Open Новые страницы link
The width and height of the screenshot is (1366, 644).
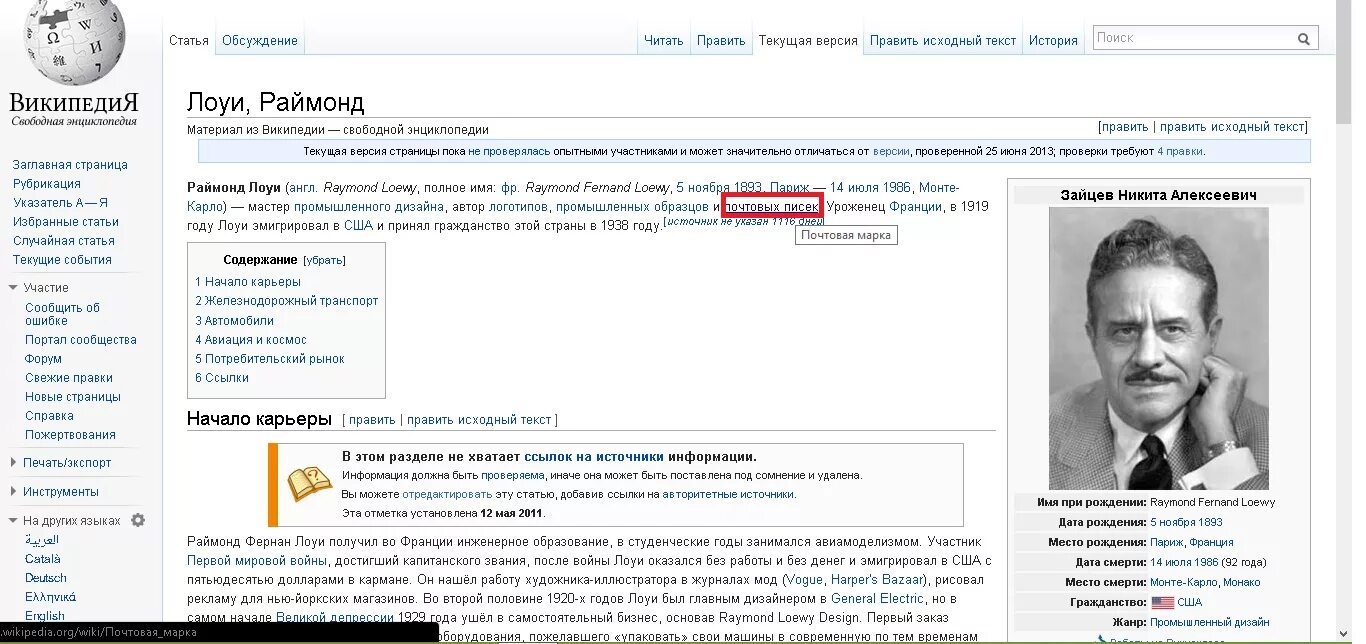click(72, 397)
